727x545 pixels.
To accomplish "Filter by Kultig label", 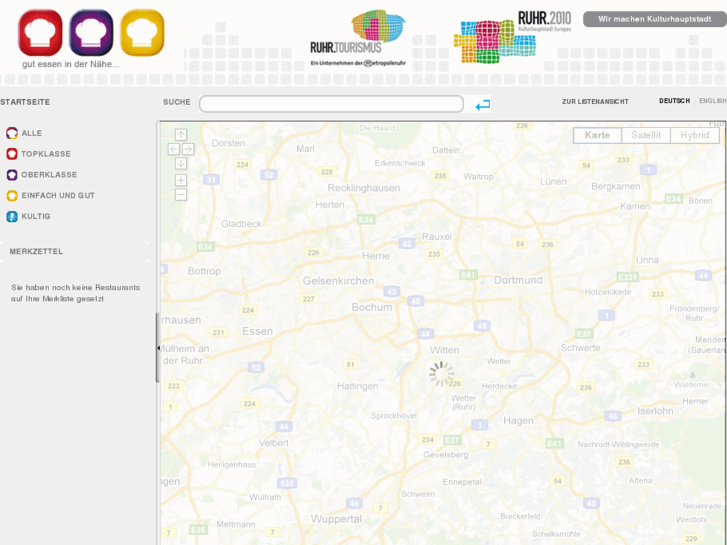I will pos(36,217).
